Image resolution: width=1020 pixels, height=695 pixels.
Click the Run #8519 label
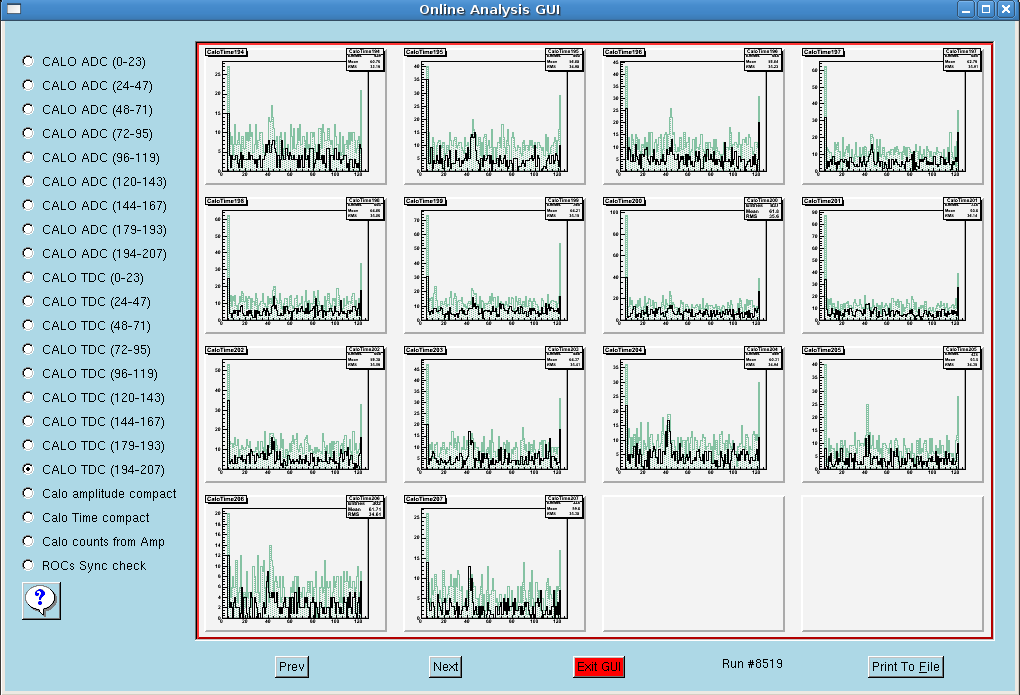click(752, 664)
